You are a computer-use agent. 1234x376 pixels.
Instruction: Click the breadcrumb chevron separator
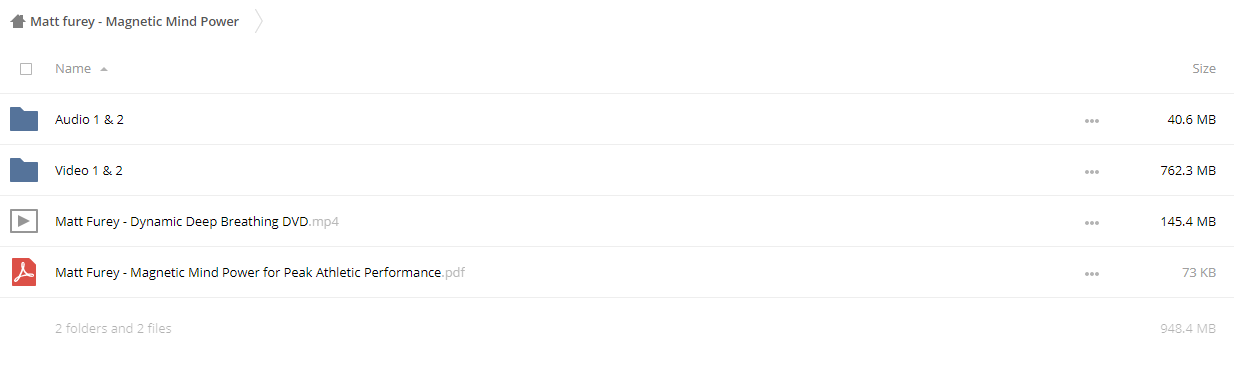tap(259, 21)
